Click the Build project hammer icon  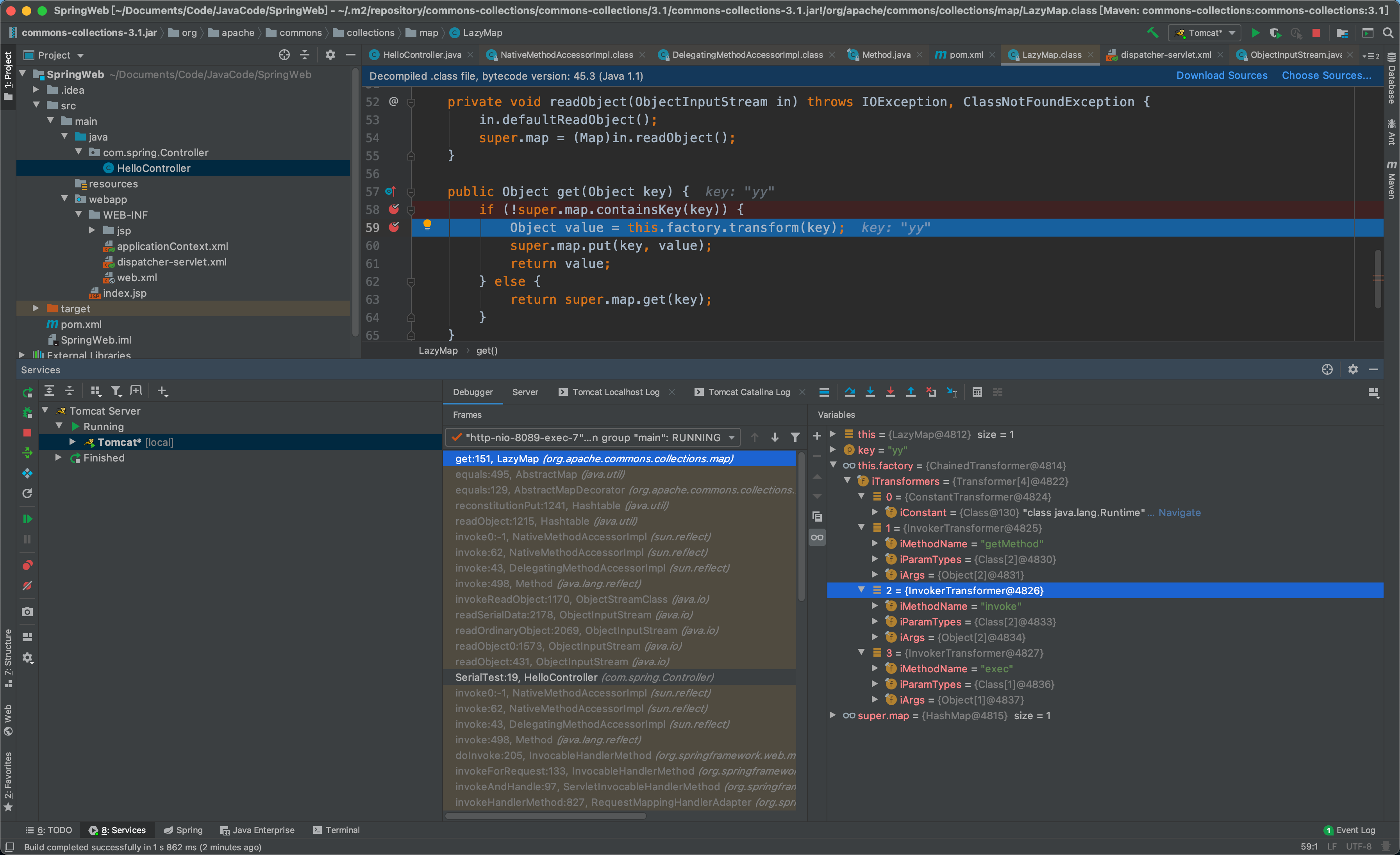tap(1152, 33)
